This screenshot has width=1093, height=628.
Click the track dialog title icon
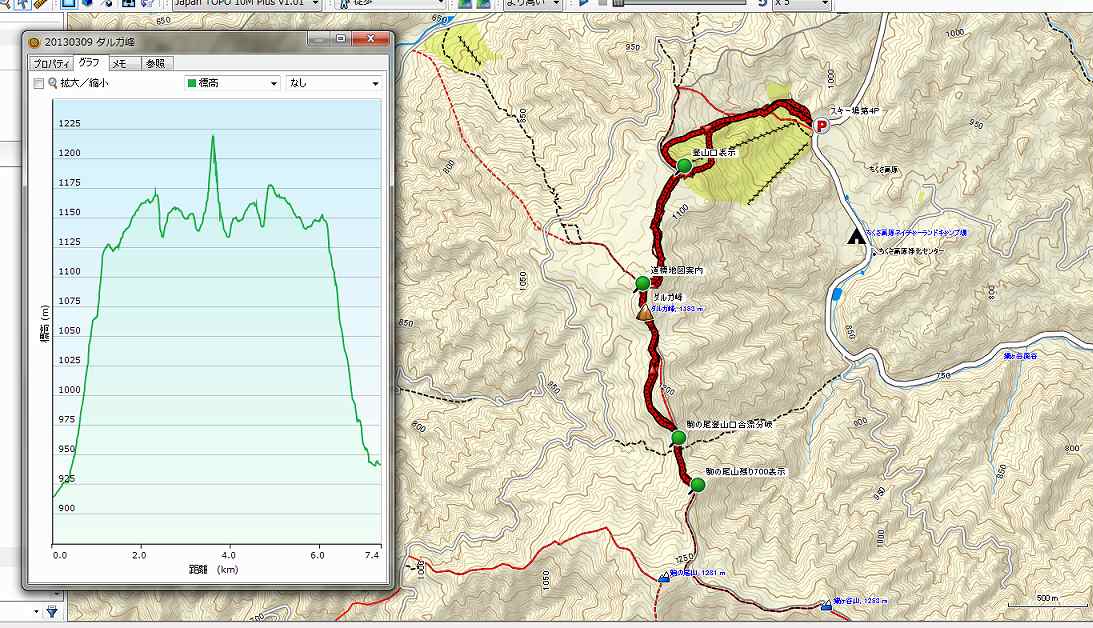pos(33,42)
